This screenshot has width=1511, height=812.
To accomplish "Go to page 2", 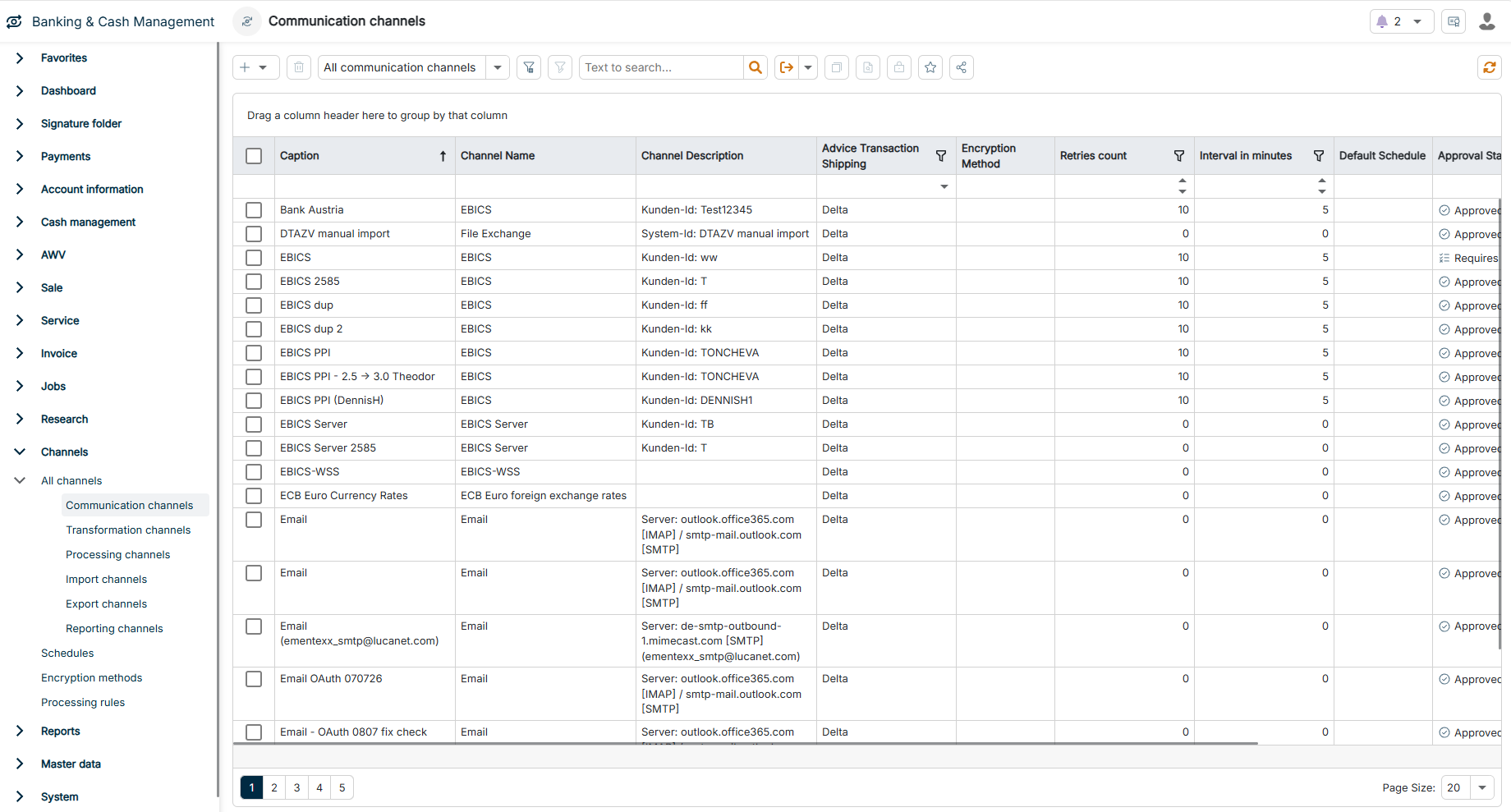I will [x=274, y=787].
